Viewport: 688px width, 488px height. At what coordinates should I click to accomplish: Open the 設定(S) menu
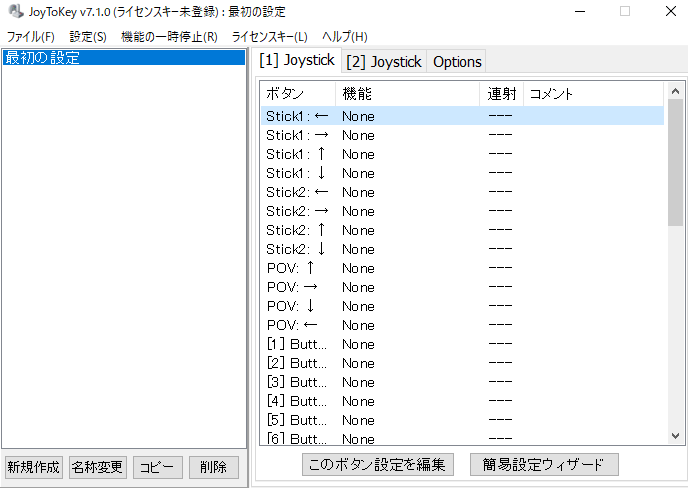pos(88,36)
